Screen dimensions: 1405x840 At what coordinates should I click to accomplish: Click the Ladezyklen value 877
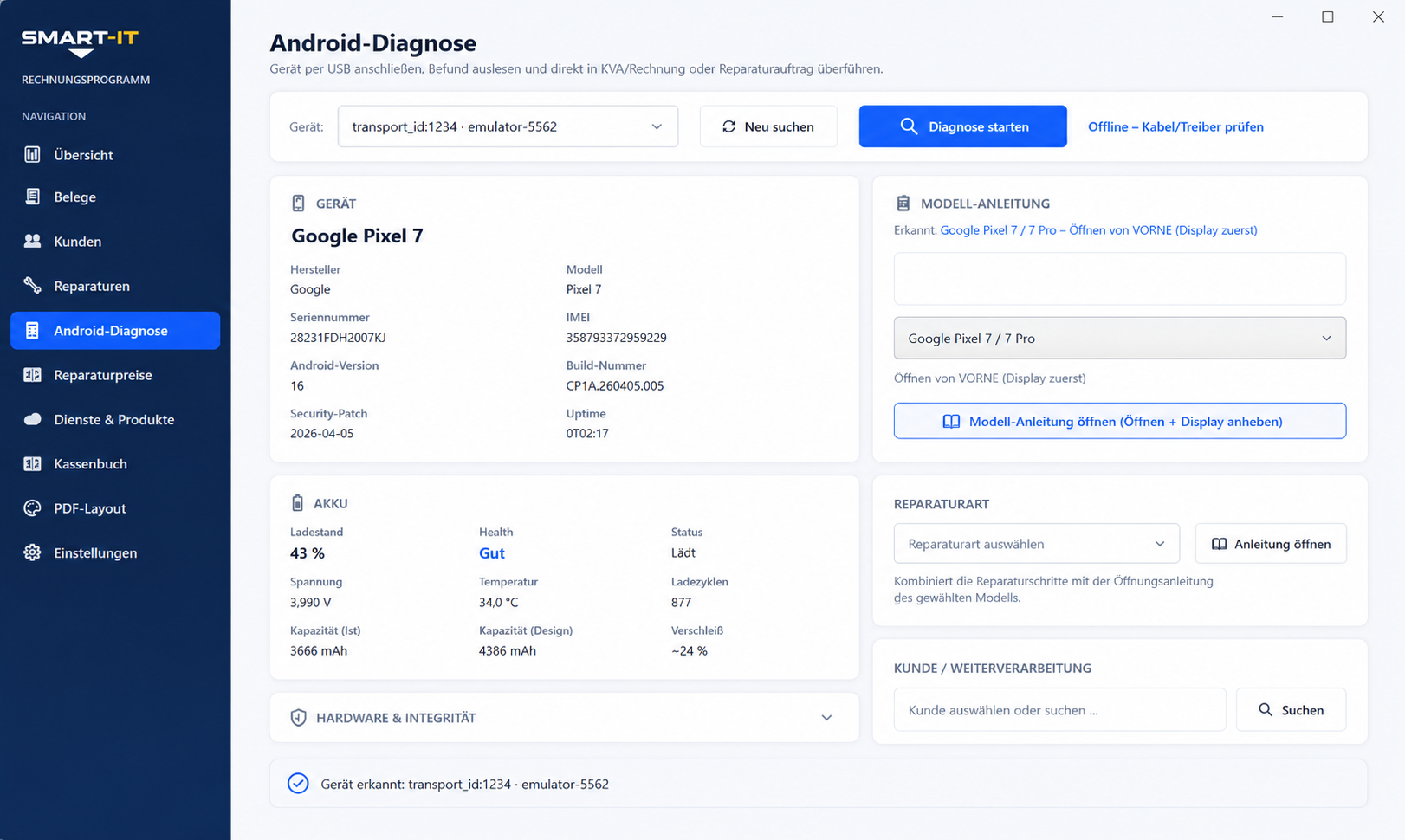(681, 602)
